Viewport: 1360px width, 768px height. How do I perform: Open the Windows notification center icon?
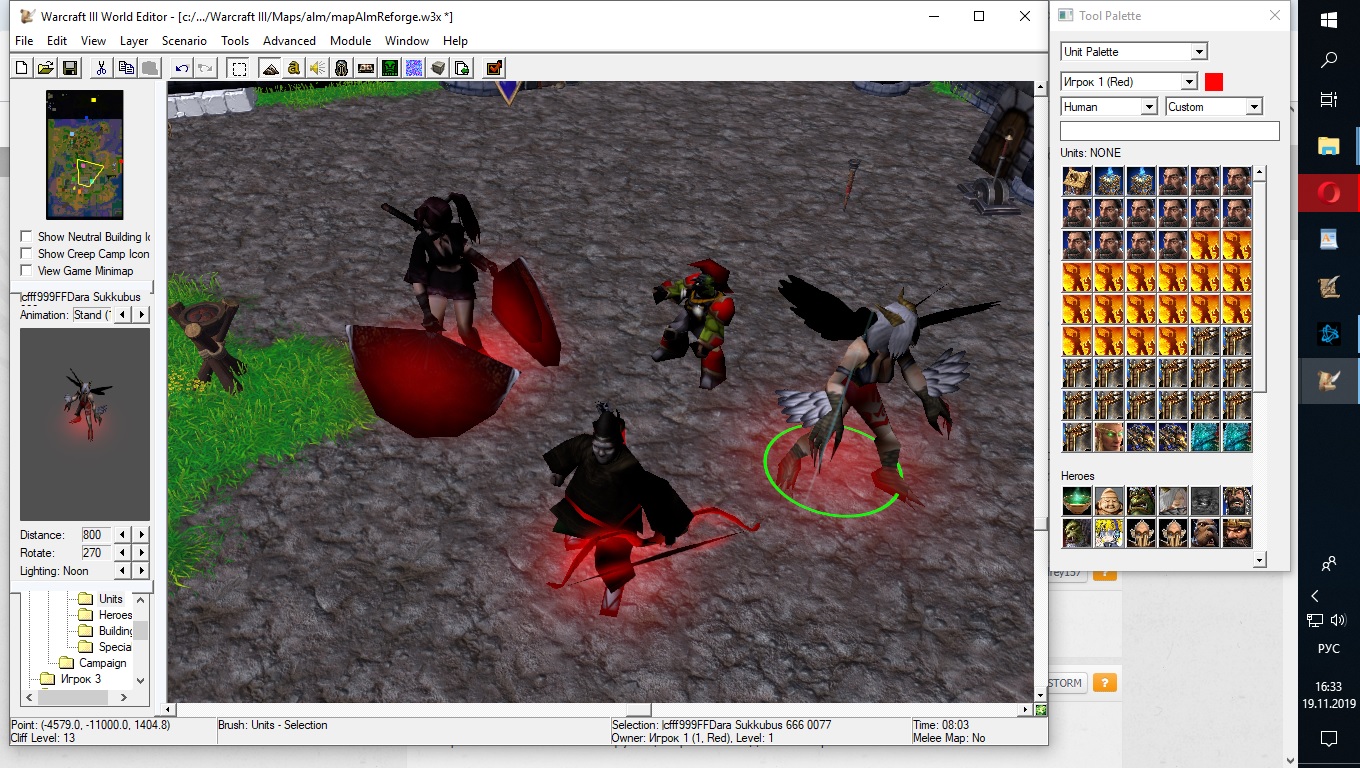1329,739
